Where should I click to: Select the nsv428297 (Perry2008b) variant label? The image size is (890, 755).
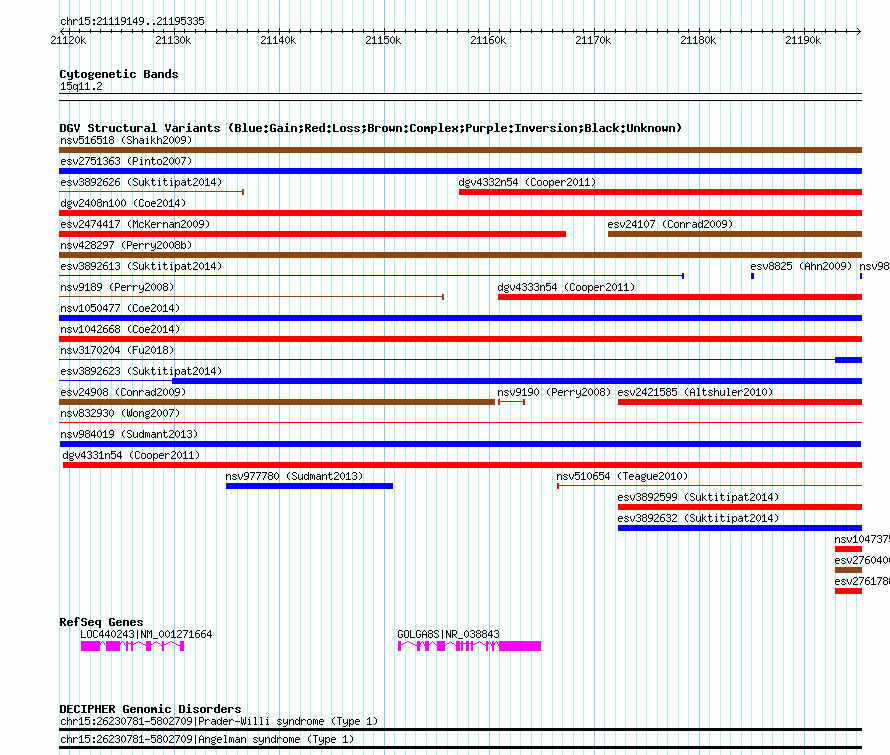[x=126, y=245]
